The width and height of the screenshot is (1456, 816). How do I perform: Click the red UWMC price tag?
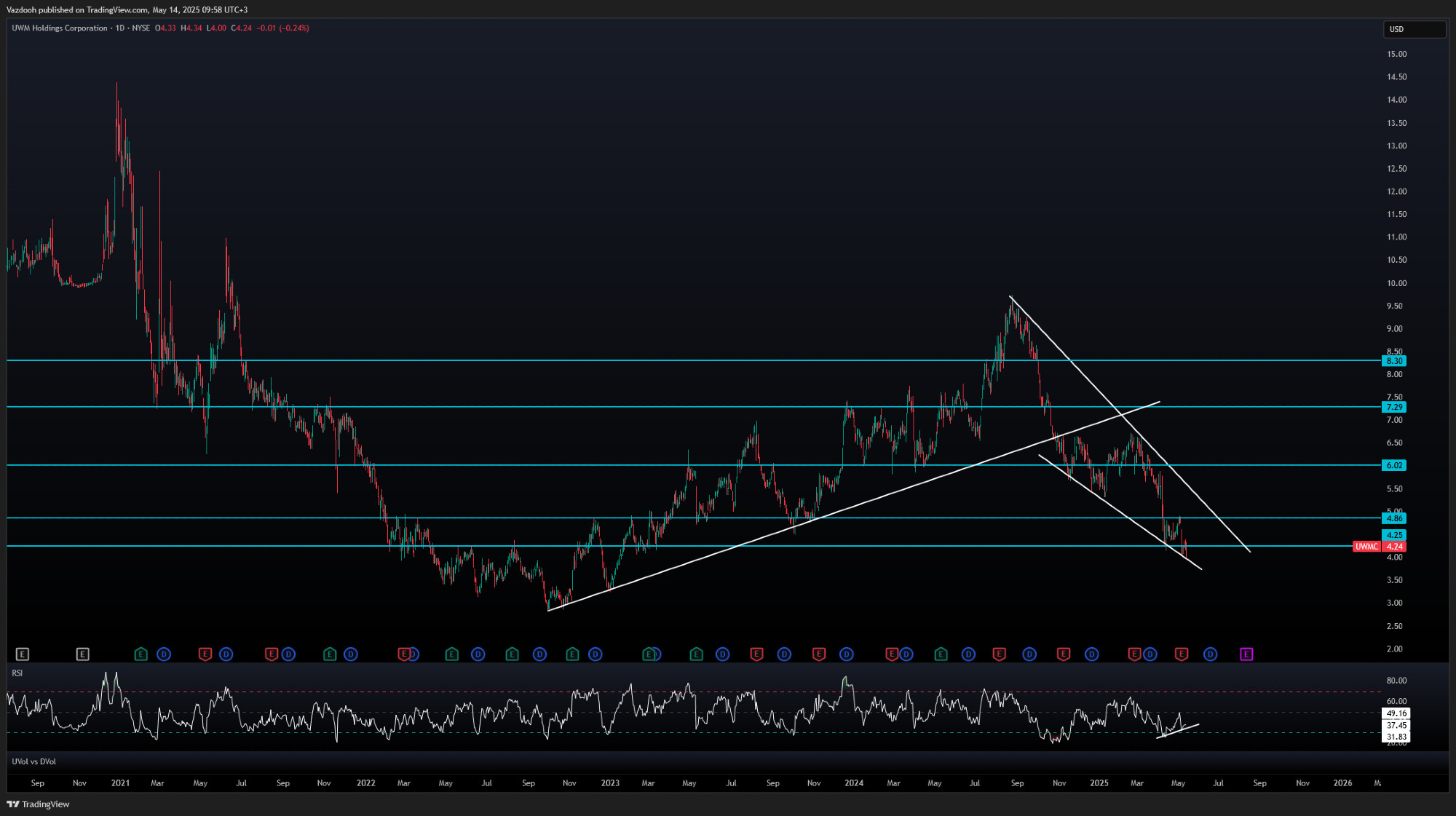[x=1366, y=547]
